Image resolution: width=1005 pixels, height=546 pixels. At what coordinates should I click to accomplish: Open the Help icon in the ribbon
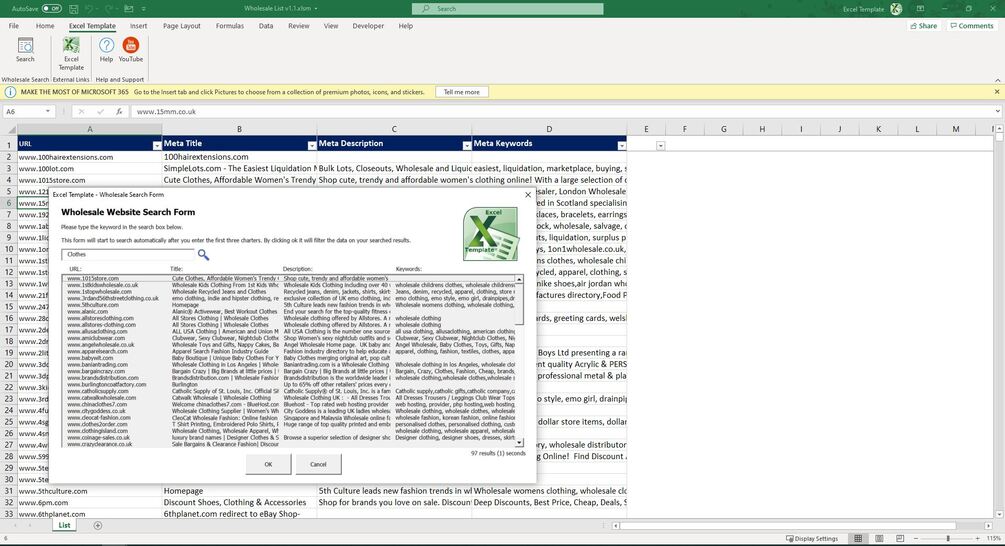point(106,49)
